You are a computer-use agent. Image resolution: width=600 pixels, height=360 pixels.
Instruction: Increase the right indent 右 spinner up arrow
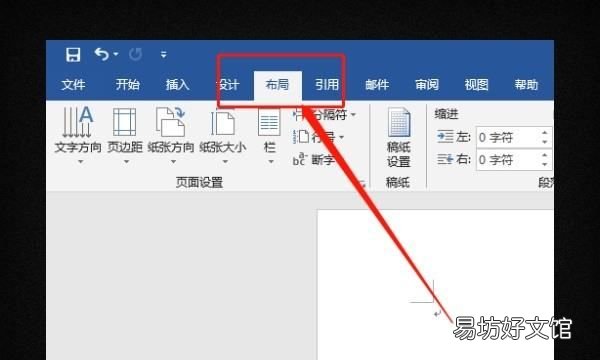coord(546,155)
